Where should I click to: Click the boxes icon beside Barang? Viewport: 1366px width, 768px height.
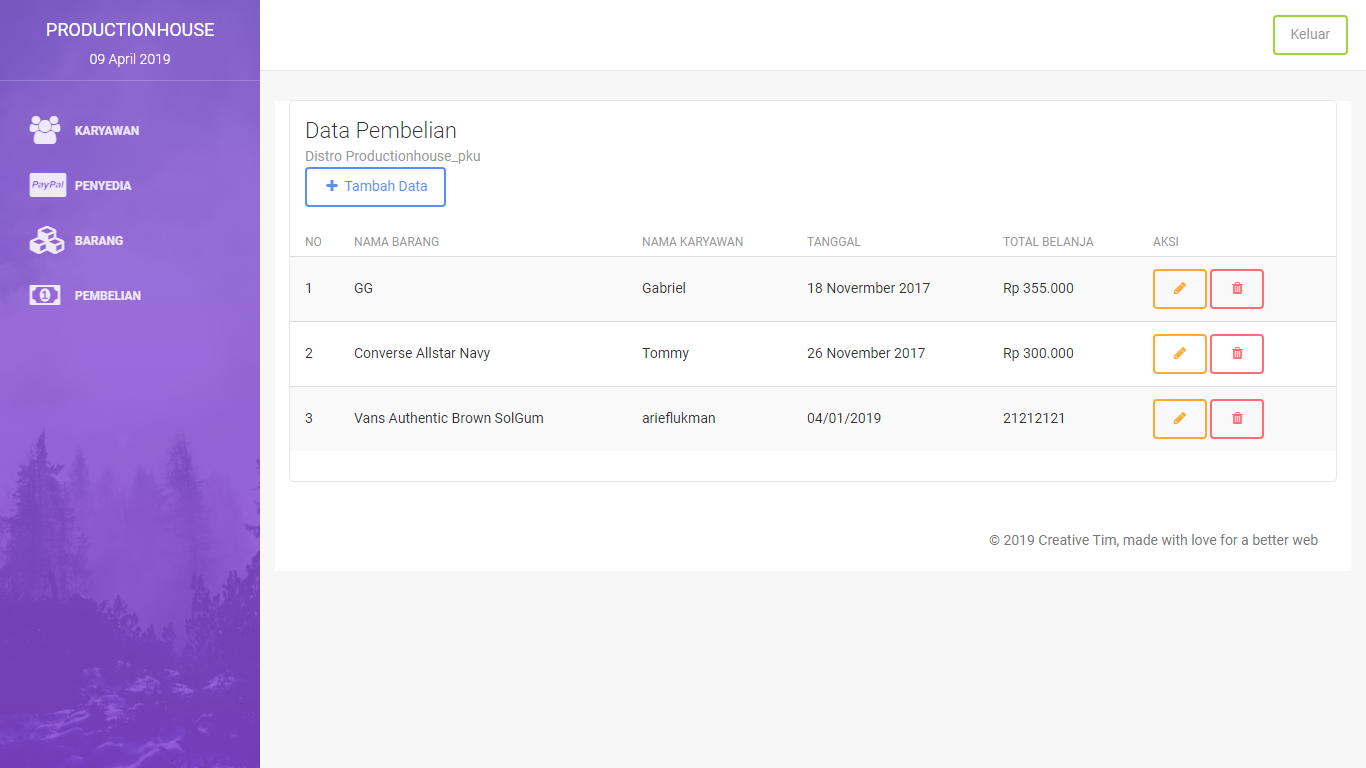(46, 240)
